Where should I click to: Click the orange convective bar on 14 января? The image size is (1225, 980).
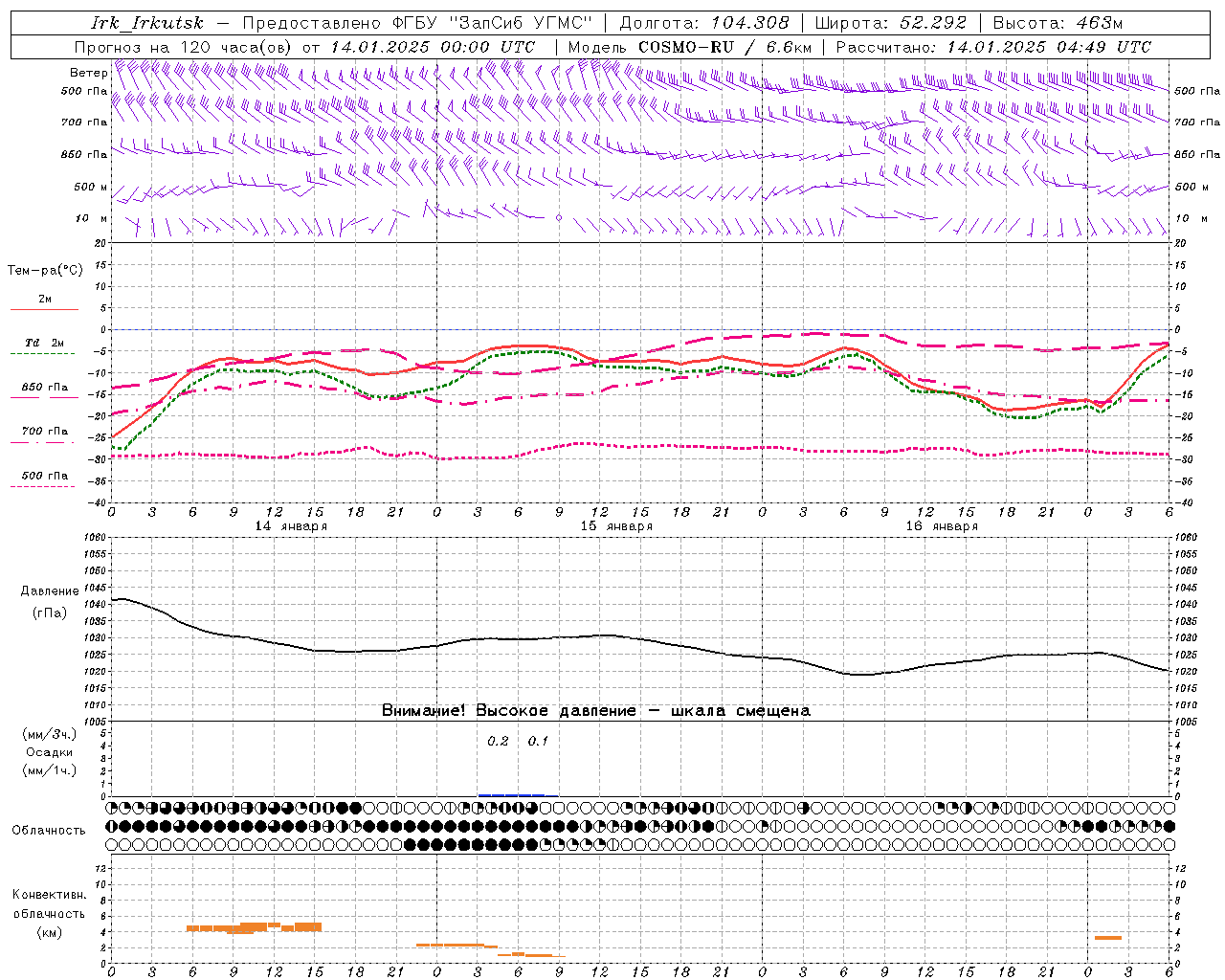click(x=255, y=927)
